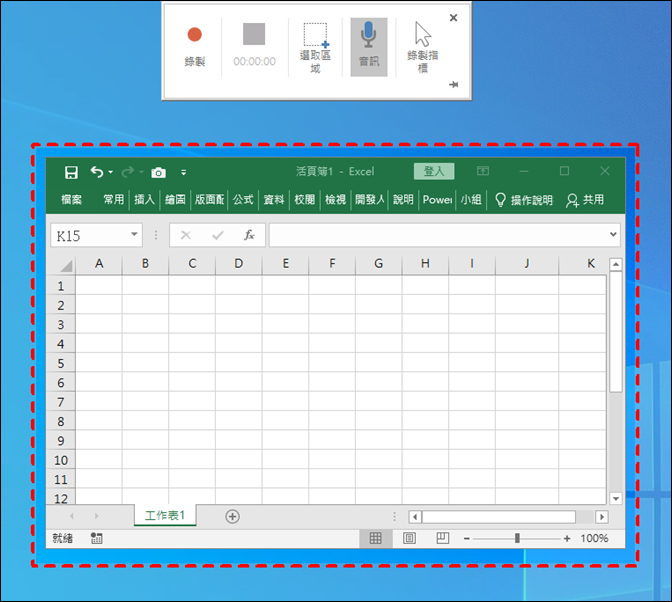The image size is (672, 602).
Task: Click the macro recording icon in status bar
Action: [x=96, y=538]
